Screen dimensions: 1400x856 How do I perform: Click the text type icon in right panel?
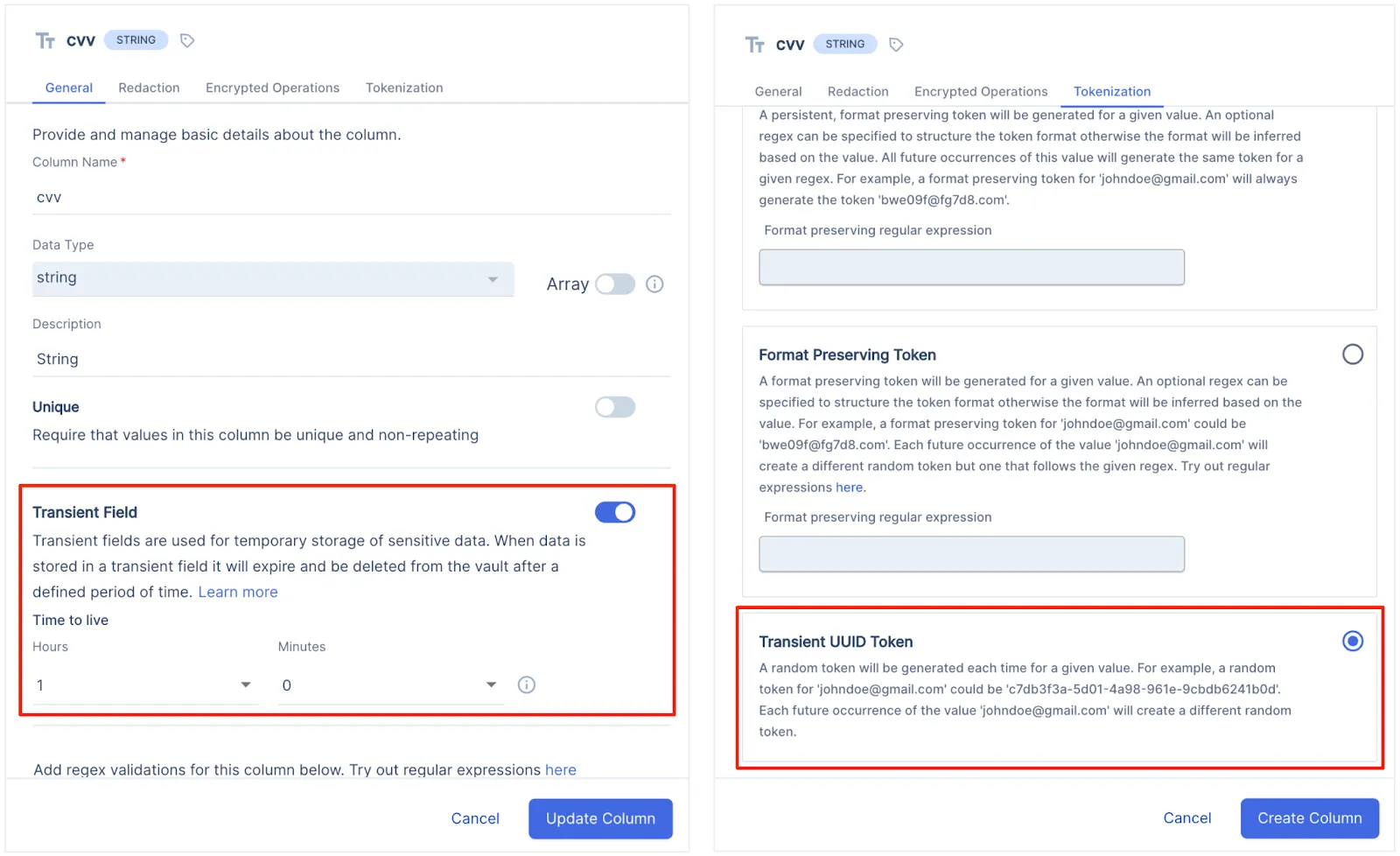point(754,45)
